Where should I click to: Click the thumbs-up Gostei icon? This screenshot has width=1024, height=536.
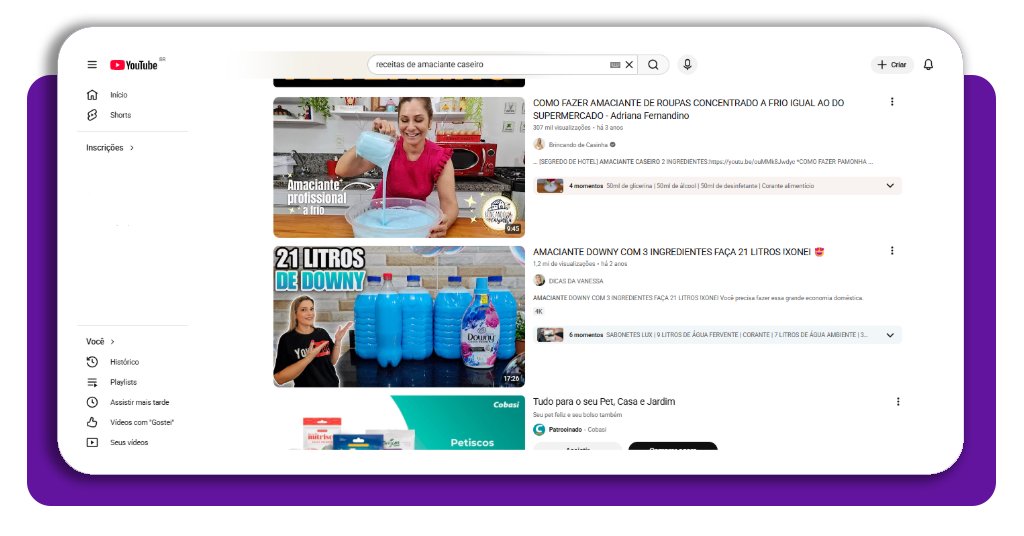[92, 422]
